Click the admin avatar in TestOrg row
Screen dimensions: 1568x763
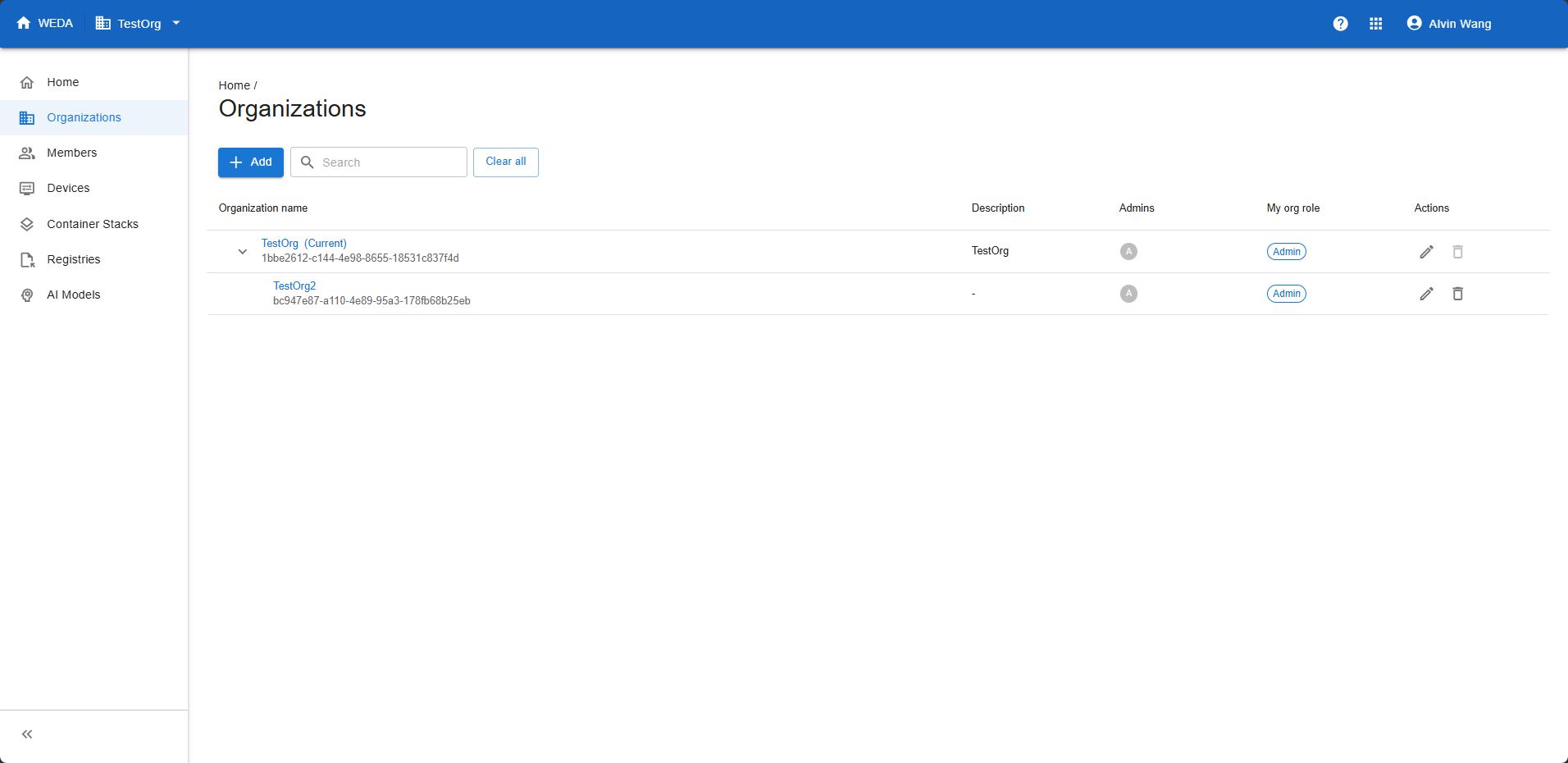[1128, 252]
